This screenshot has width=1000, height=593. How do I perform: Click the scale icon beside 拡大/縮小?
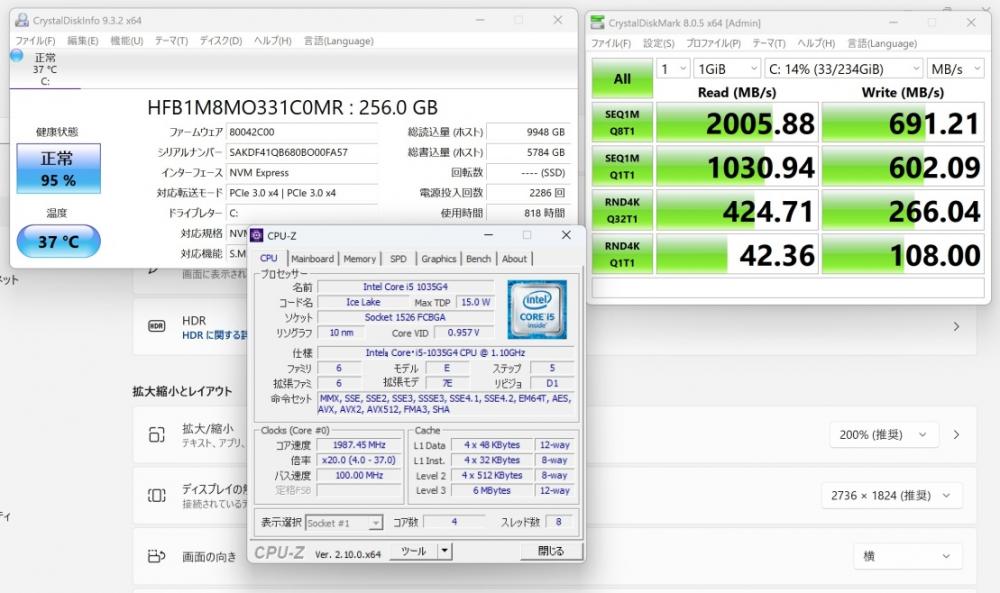(156, 435)
